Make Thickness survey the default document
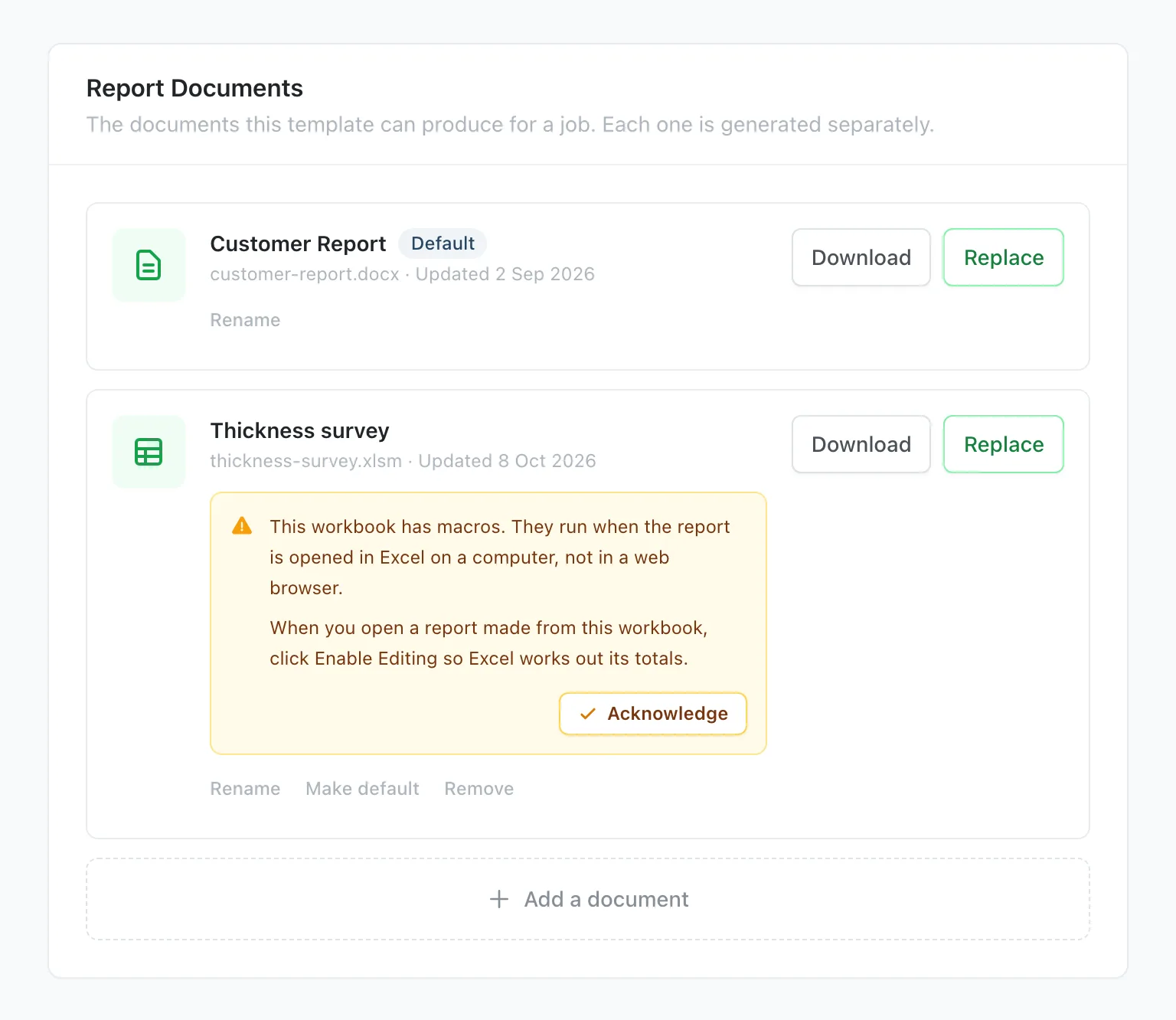Image resolution: width=1176 pixels, height=1020 pixels. (362, 789)
